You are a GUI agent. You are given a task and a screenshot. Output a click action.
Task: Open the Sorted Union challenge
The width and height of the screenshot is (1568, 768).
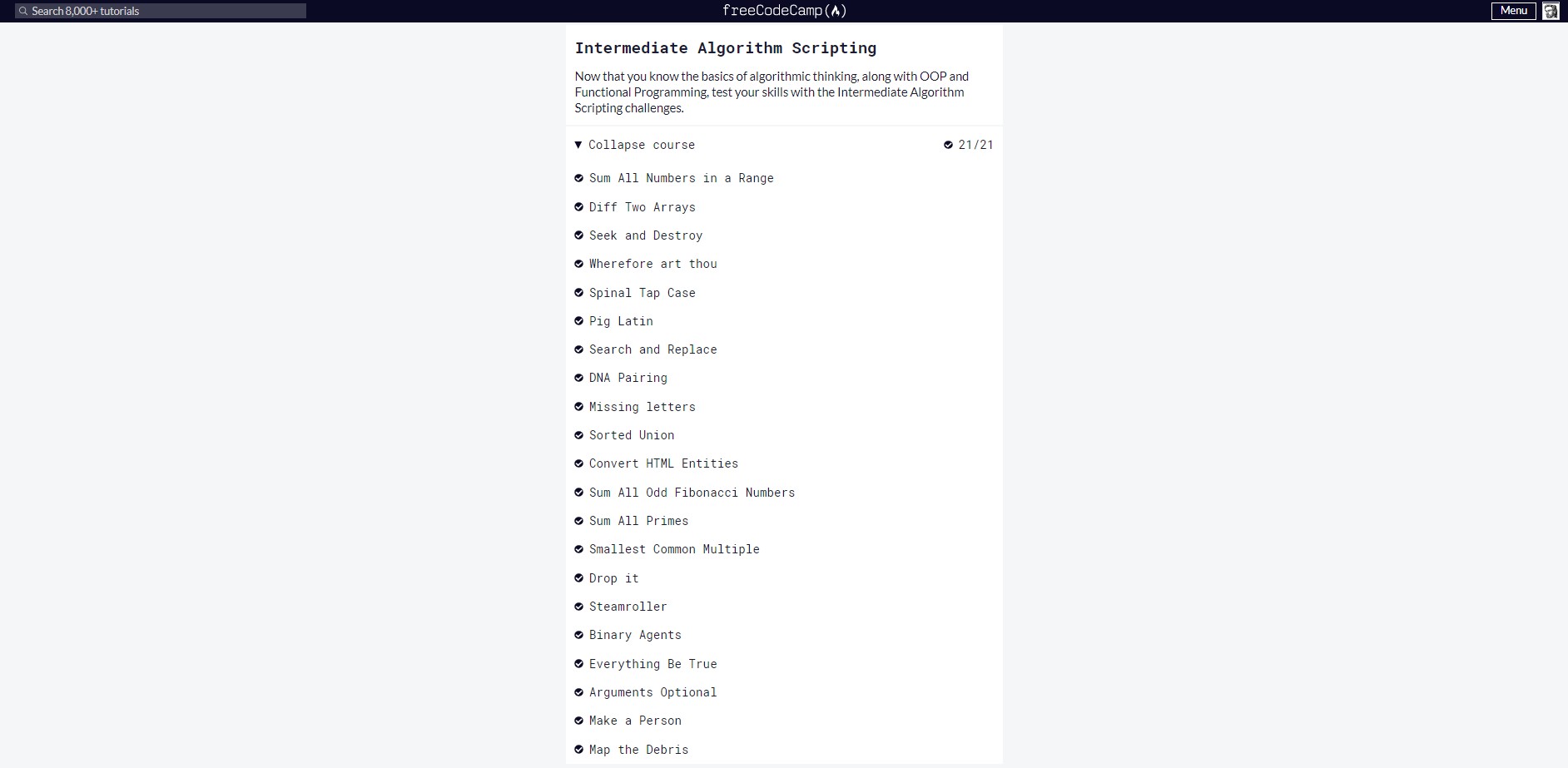coord(632,435)
